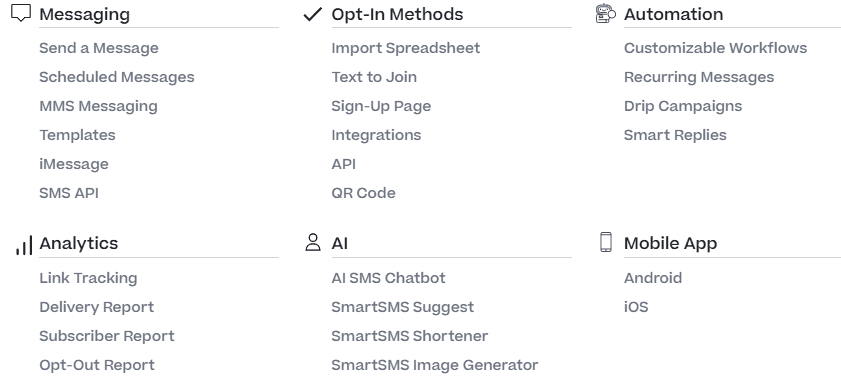Viewport: 841px width, 390px height.
Task: Click the Analytics bar chart icon
Action: coord(24,245)
